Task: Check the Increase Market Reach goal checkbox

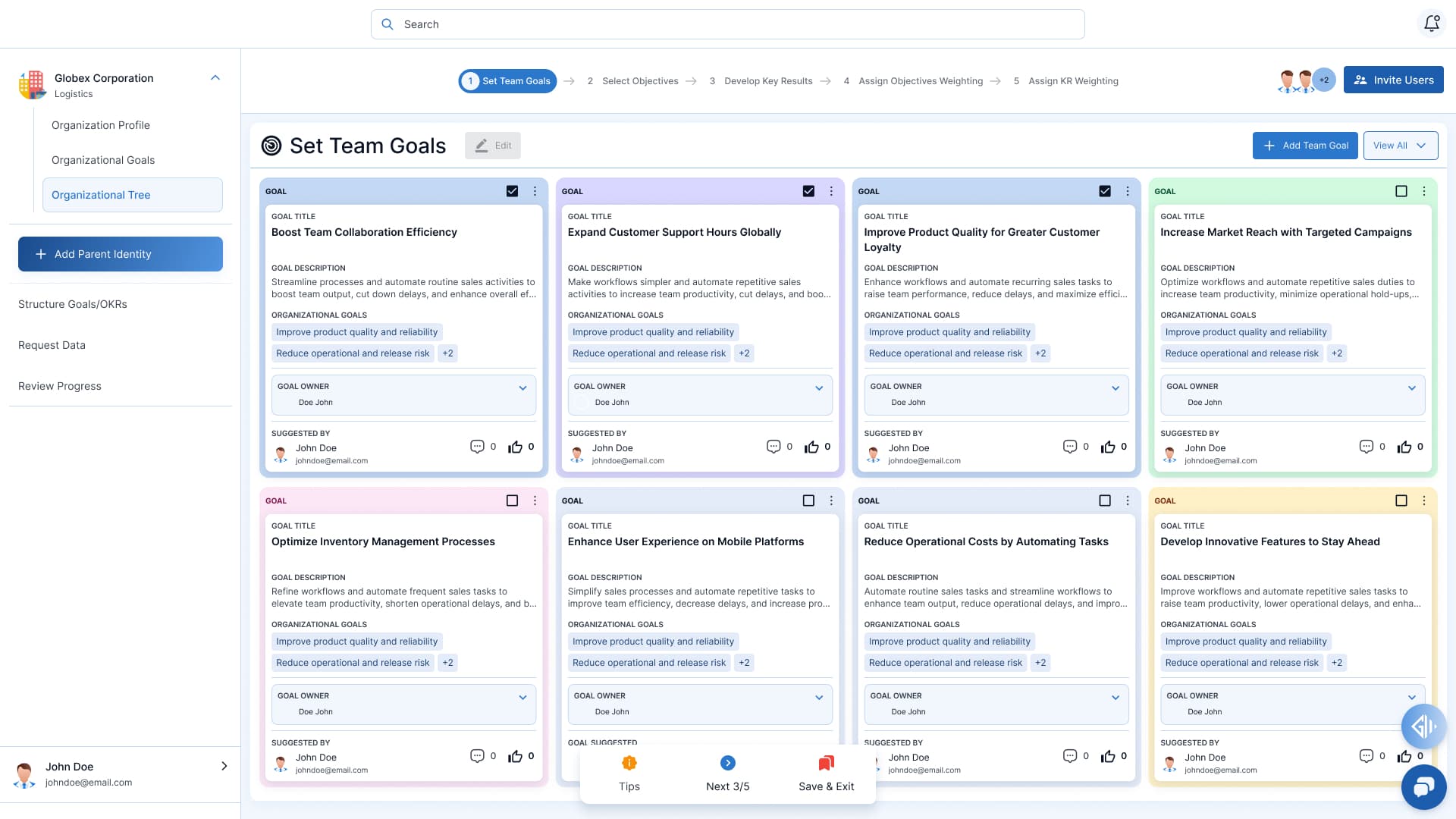Action: coord(1401,191)
